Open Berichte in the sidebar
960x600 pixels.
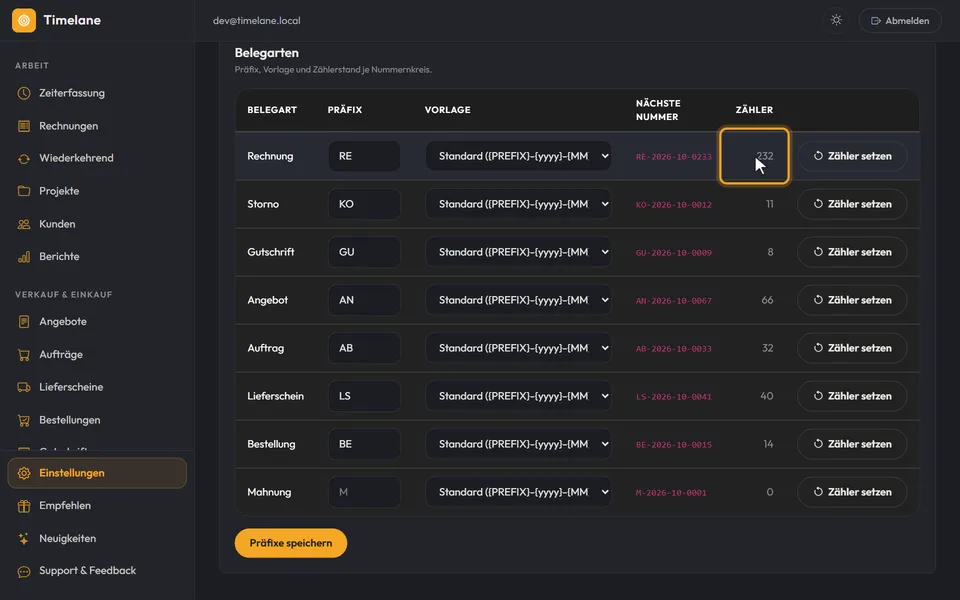(97, 257)
